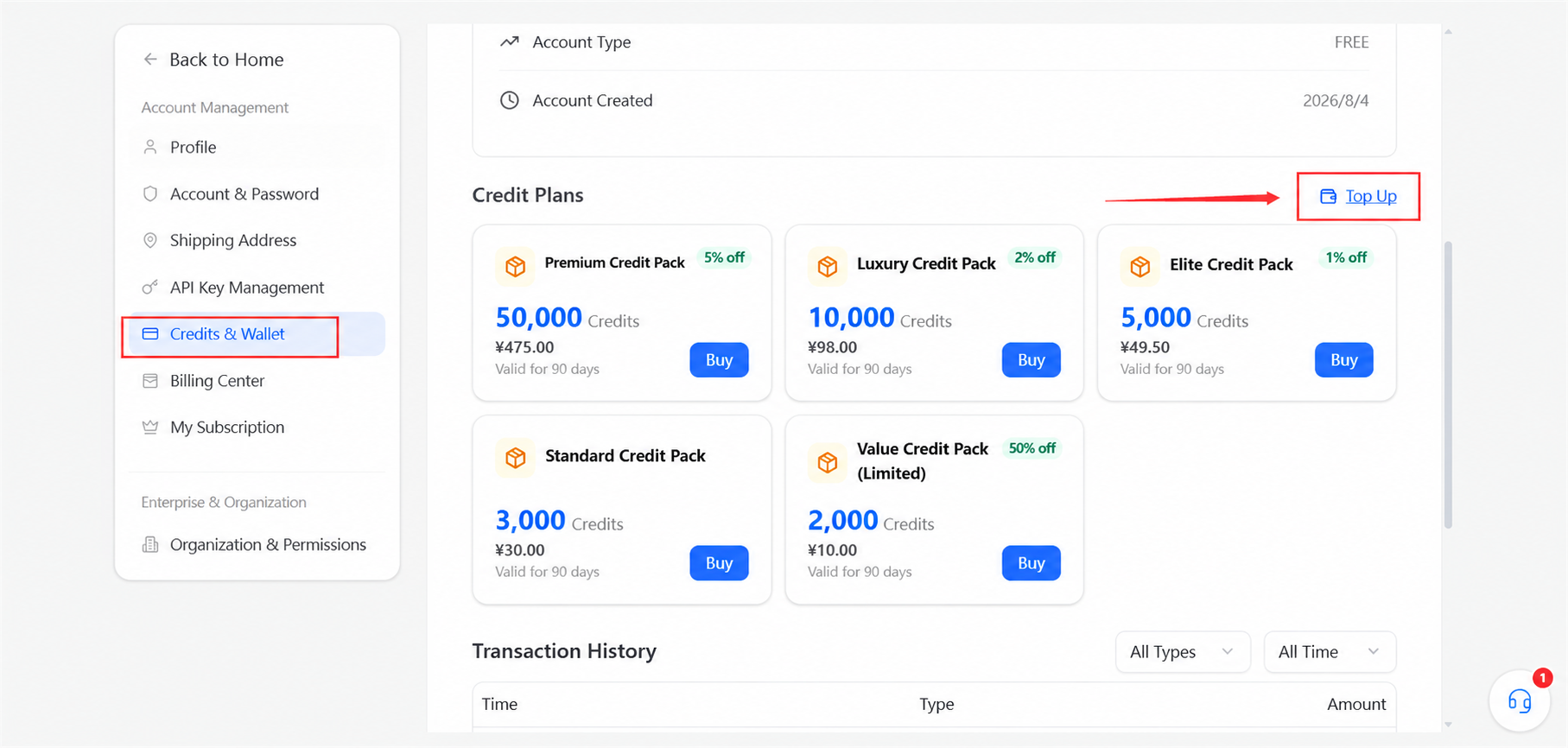The width and height of the screenshot is (1568, 748).
Task: Click the clock icon beside Account Created
Action: click(510, 100)
